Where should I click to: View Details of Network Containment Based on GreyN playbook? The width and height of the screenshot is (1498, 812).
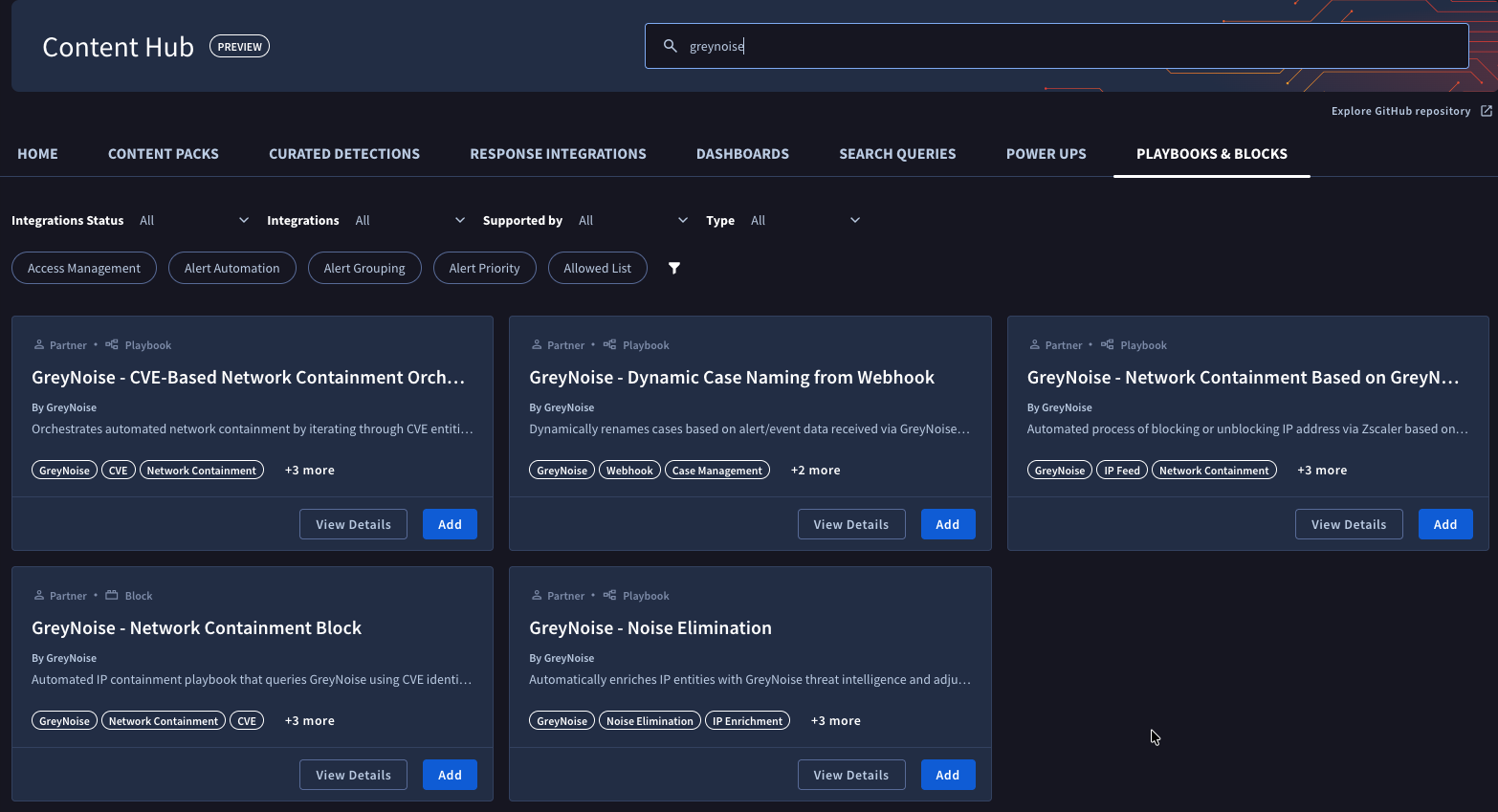click(x=1349, y=524)
